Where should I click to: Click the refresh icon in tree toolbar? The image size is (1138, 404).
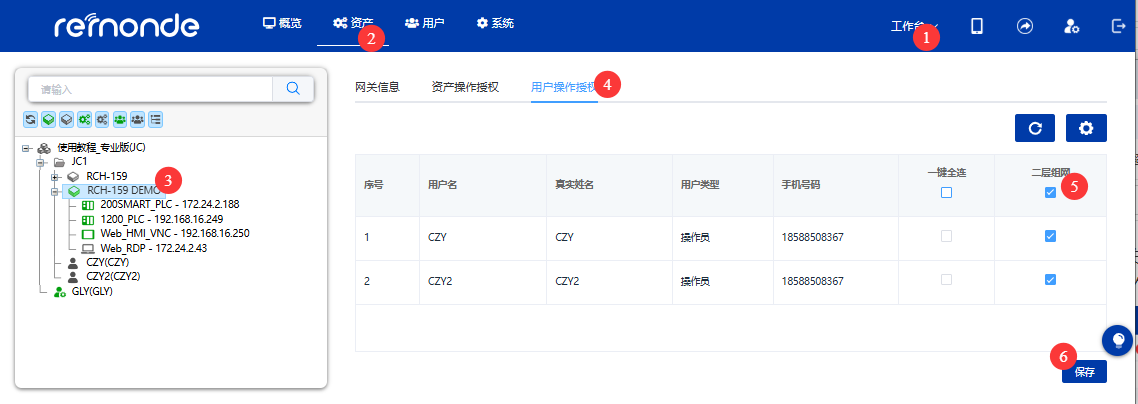(x=30, y=120)
